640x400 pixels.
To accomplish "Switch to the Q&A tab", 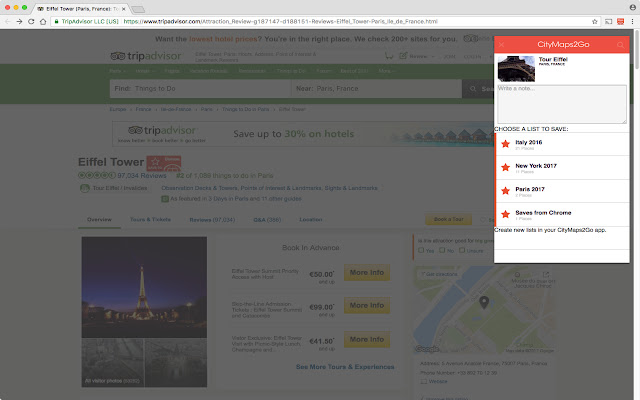I will tap(267, 220).
